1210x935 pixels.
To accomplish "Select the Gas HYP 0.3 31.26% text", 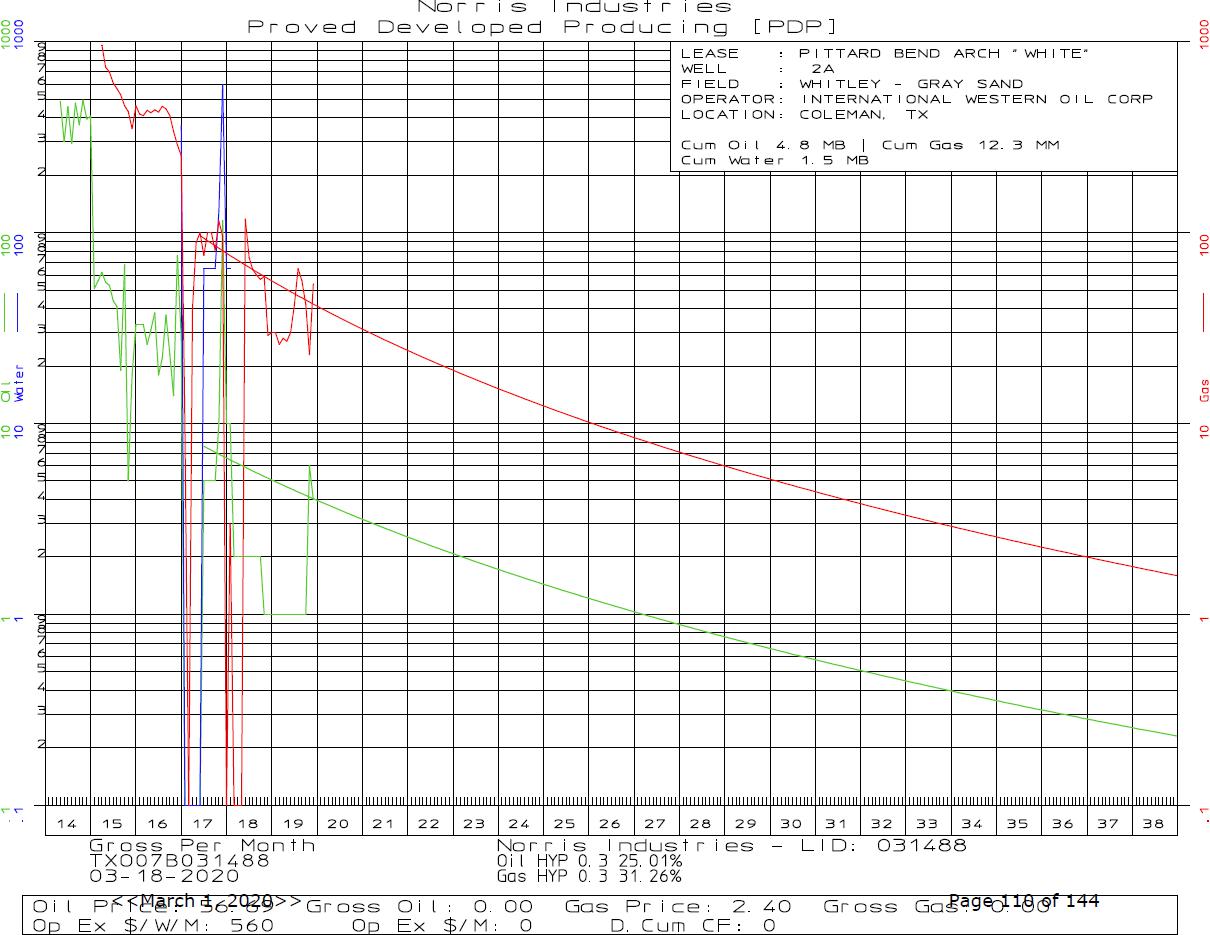I will click(589, 876).
